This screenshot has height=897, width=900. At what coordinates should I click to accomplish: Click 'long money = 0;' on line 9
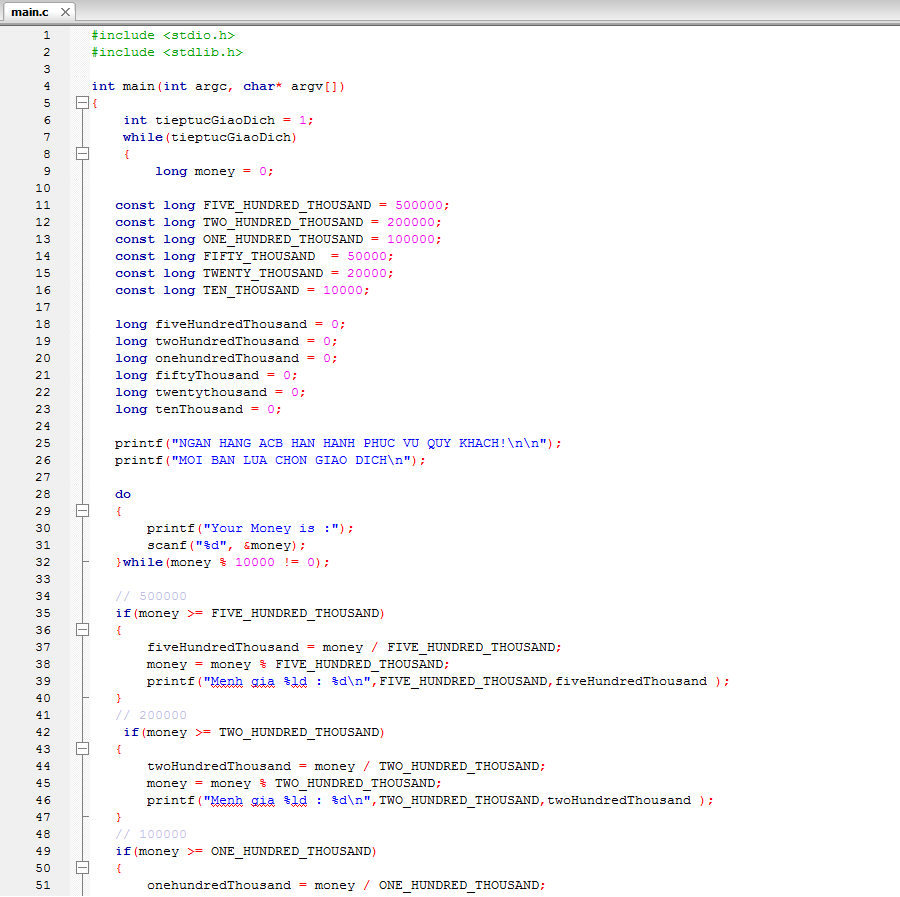214,172
